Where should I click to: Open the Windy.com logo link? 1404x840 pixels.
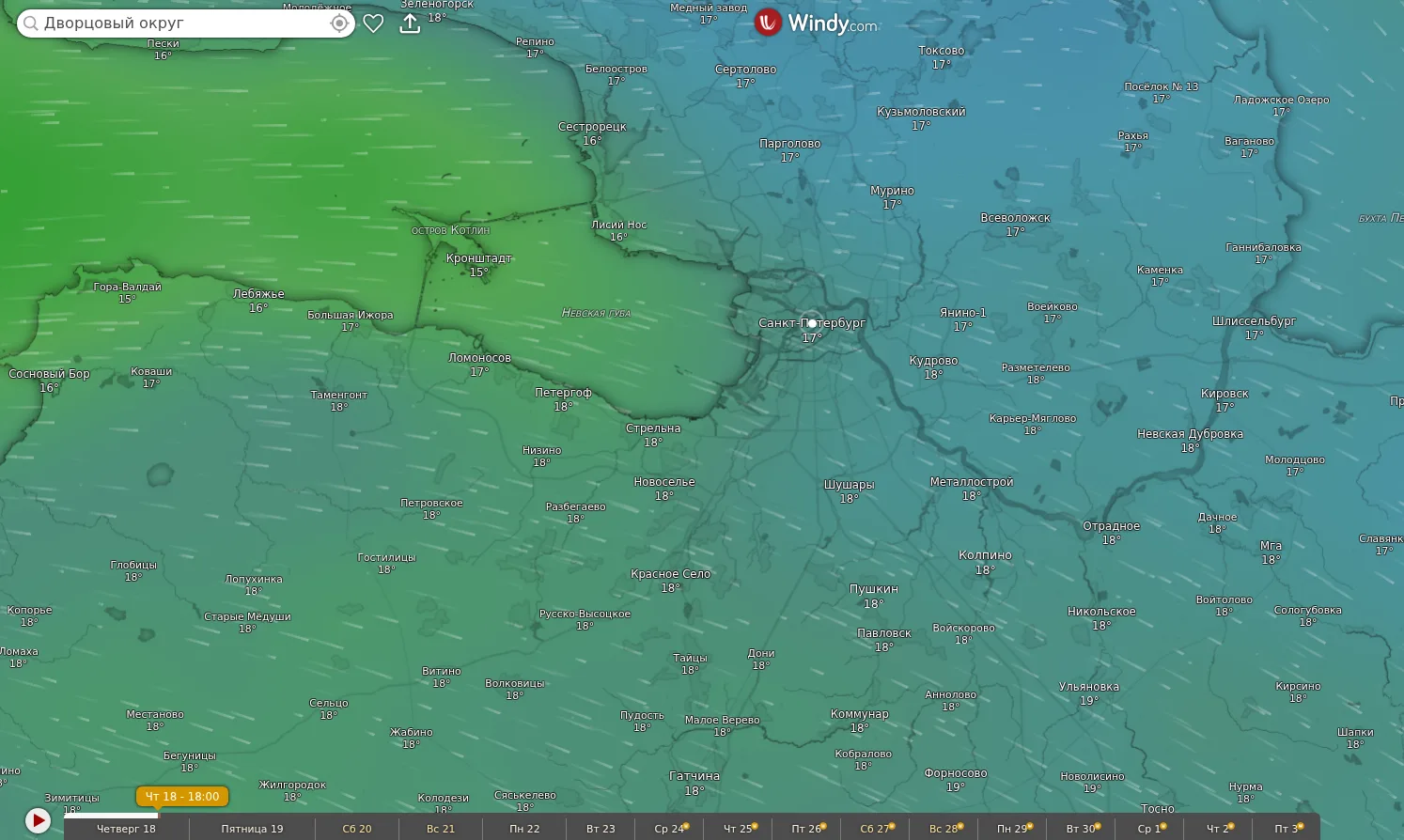[816, 23]
